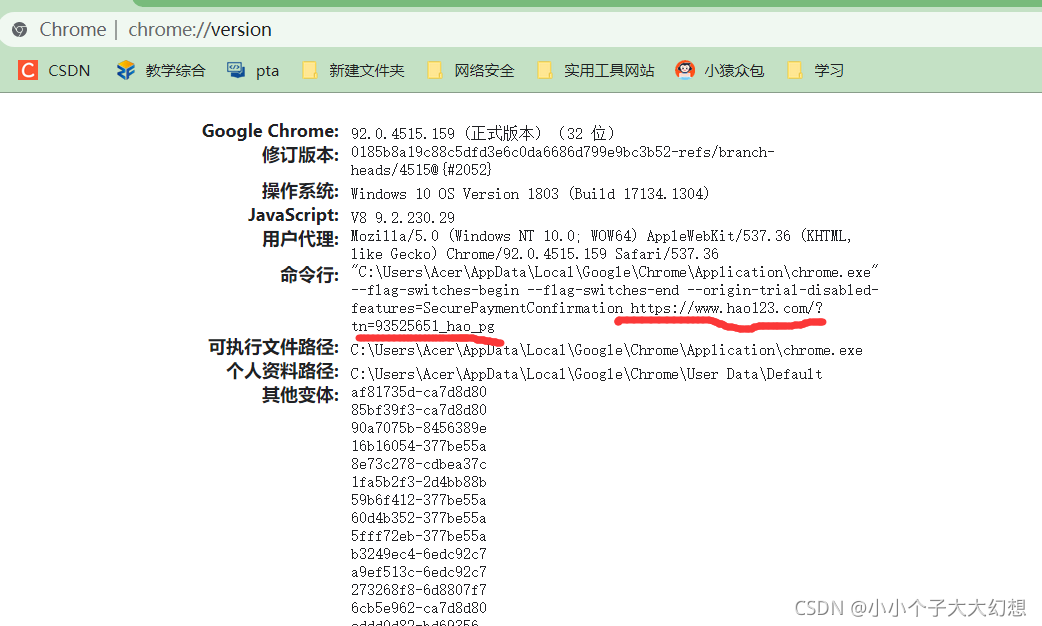Click the variation 1fa5b2f3-2d4bb88b

pos(419,482)
